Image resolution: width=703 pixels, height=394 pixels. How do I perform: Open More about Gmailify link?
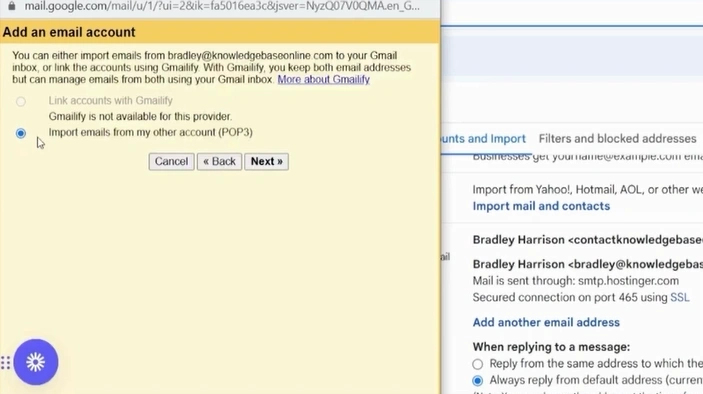pyautogui.click(x=323, y=79)
